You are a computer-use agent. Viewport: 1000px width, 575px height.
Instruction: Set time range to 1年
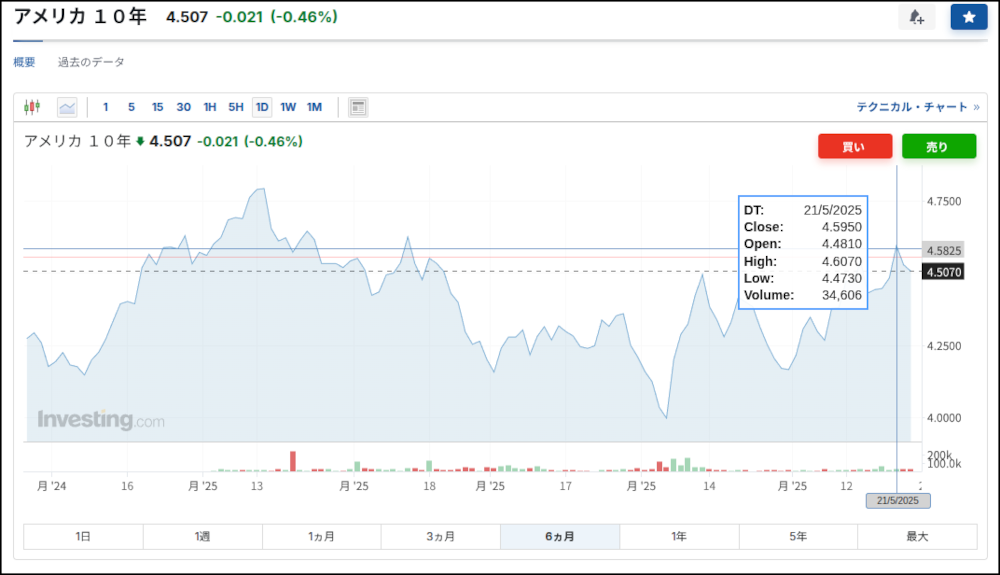point(679,537)
